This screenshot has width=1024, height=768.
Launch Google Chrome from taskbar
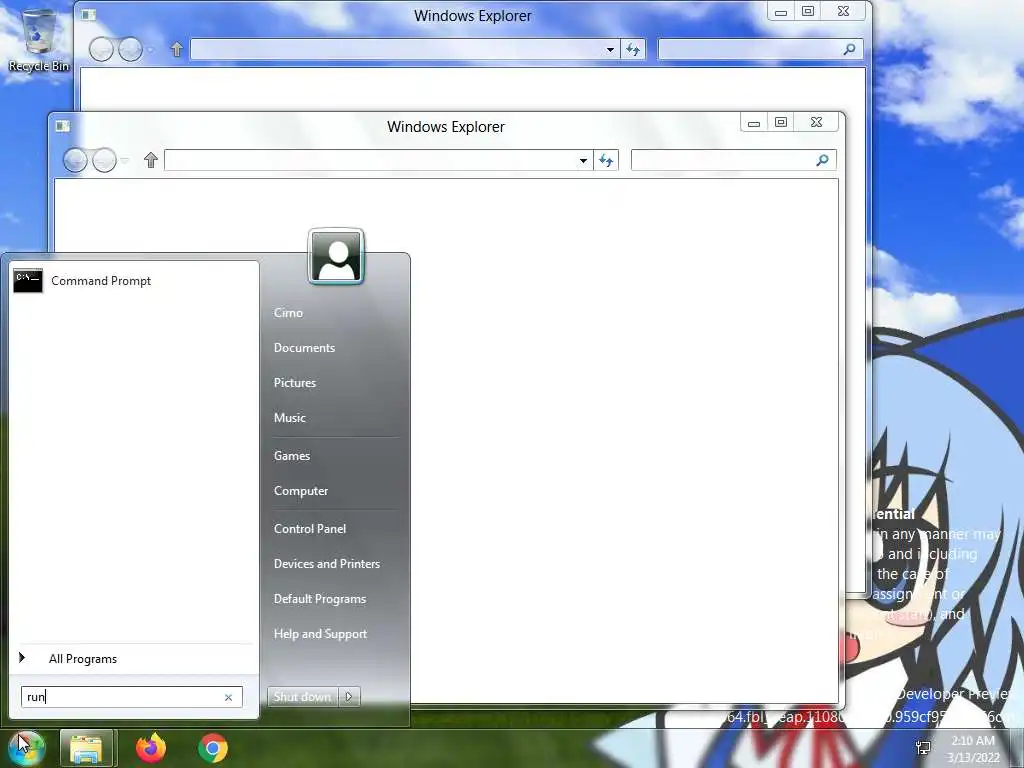point(213,748)
